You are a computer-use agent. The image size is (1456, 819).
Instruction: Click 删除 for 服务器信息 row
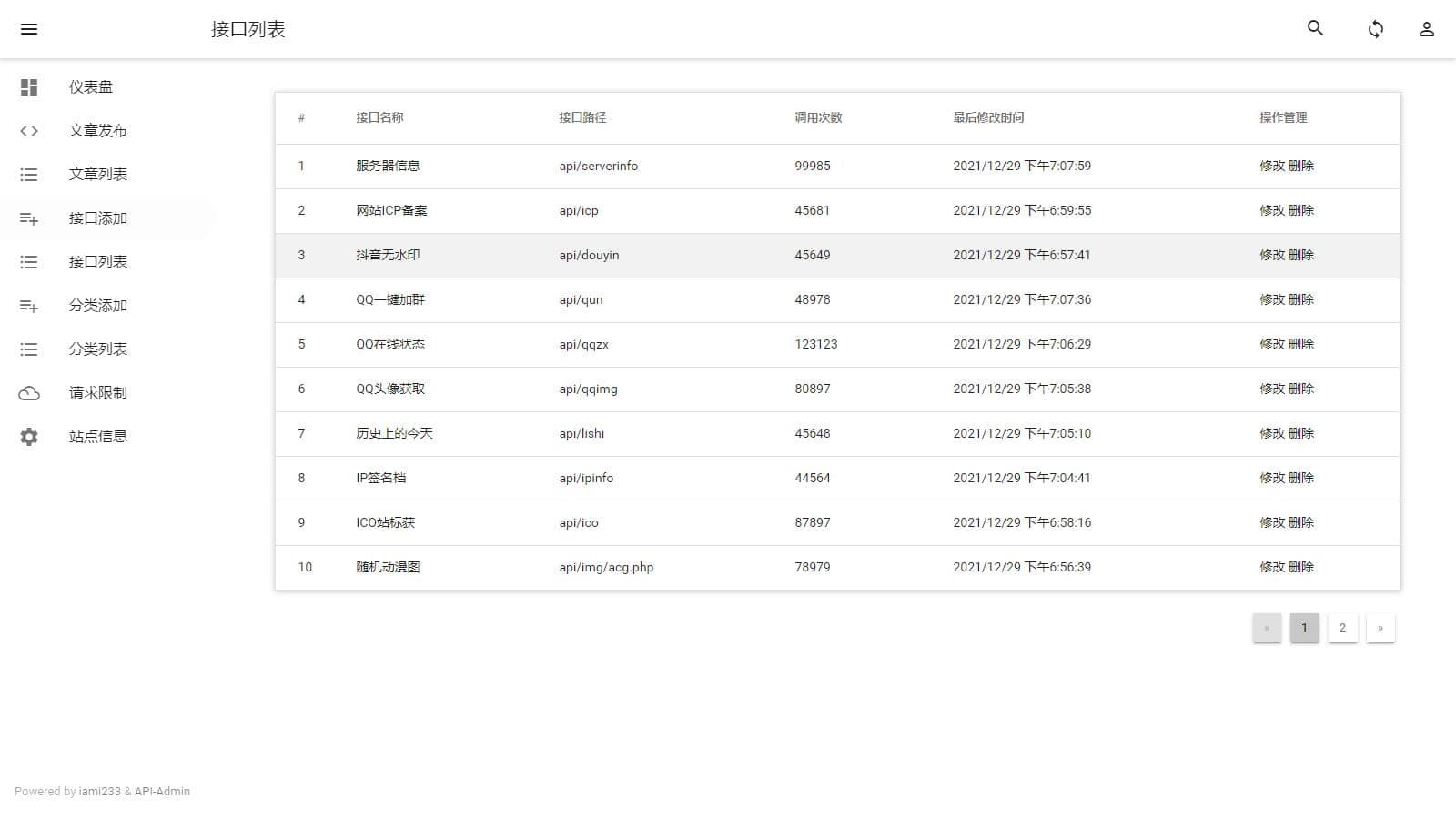(x=1301, y=166)
